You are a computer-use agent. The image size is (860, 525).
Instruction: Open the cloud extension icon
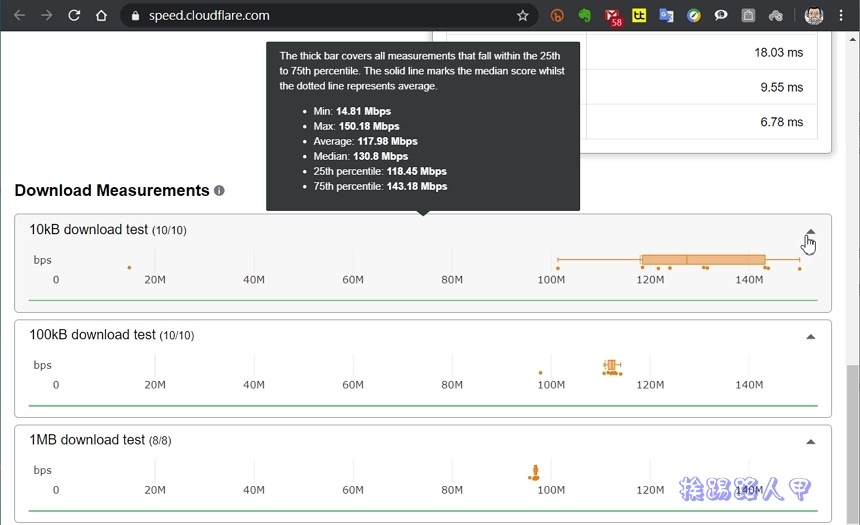pyautogui.click(x=776, y=15)
